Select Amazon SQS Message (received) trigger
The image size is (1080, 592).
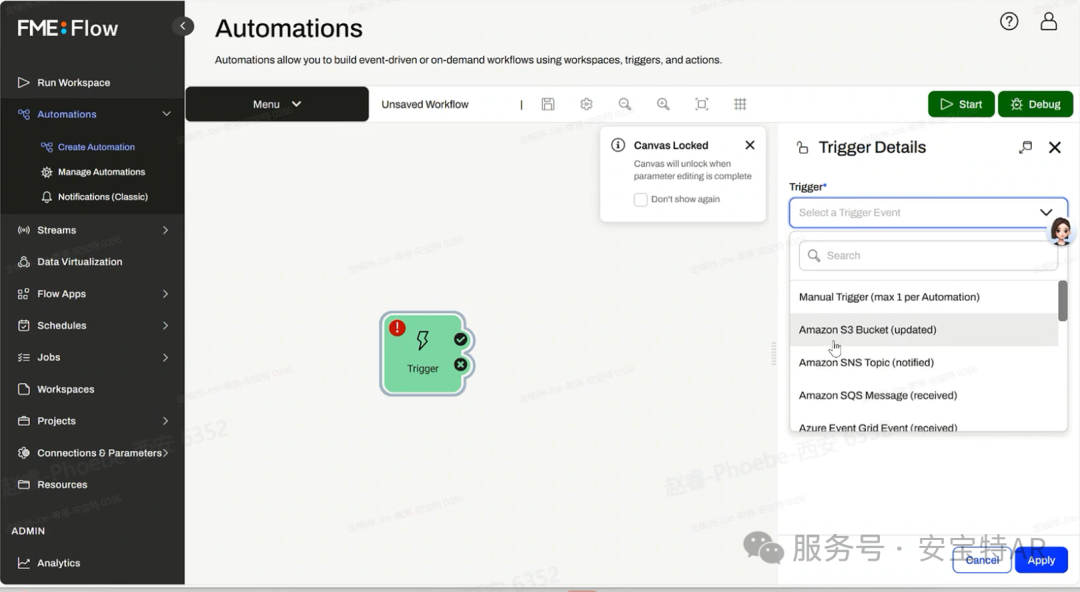click(x=924, y=396)
